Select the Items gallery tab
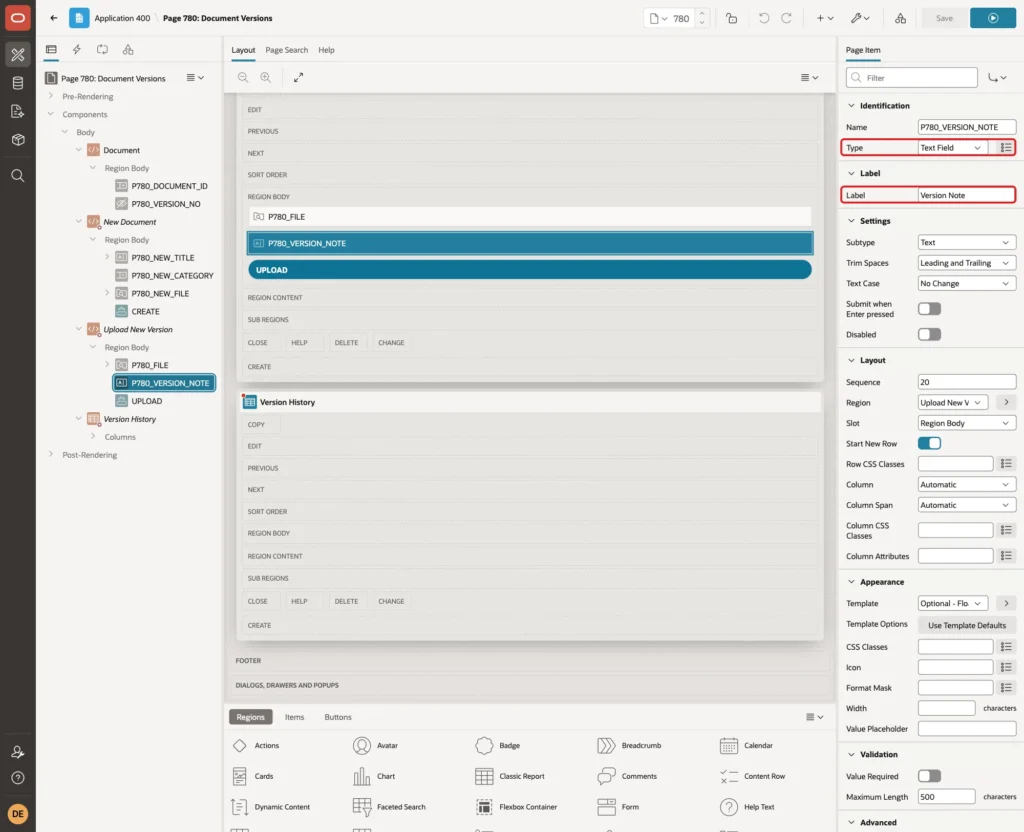Image resolution: width=1024 pixels, height=832 pixels. click(x=295, y=717)
